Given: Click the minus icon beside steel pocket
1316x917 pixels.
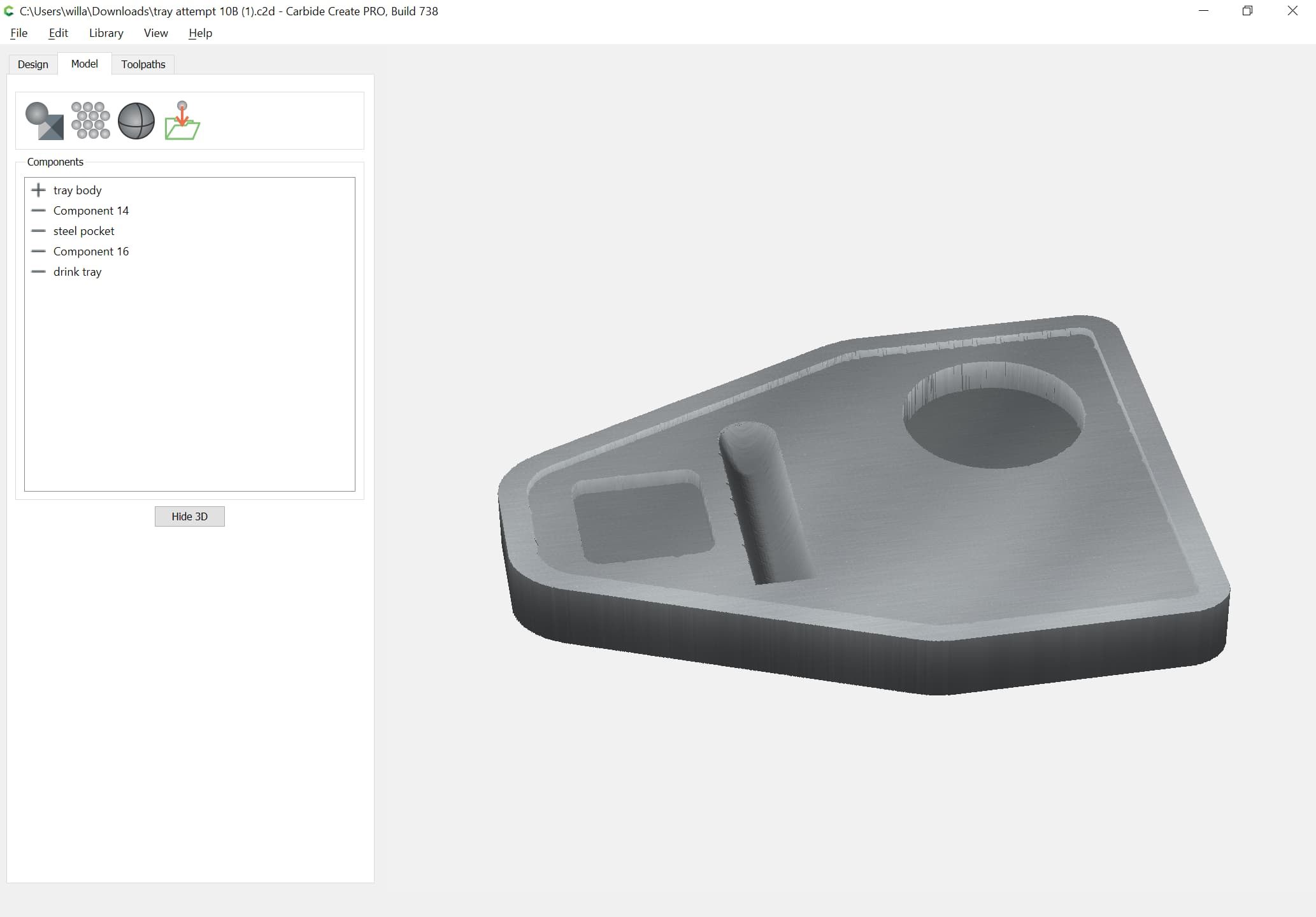Looking at the screenshot, I should point(39,231).
